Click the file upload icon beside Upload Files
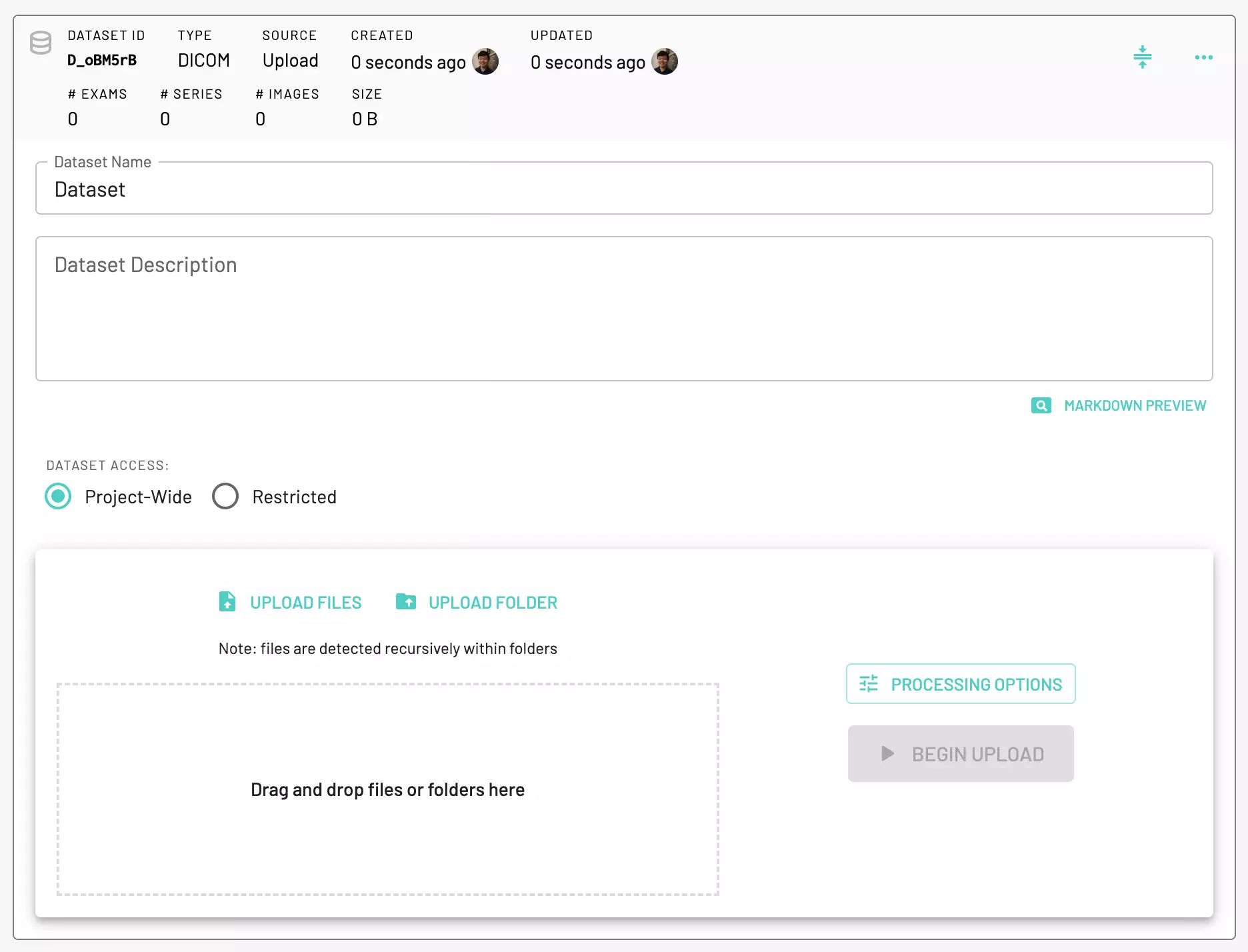Image resolution: width=1248 pixels, height=952 pixels. [227, 601]
